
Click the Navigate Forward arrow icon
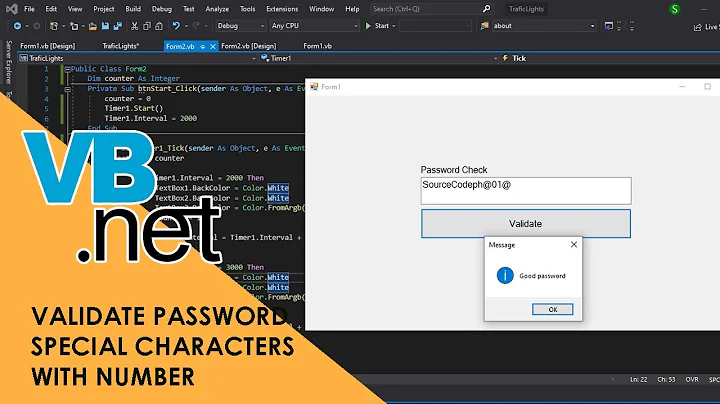pos(36,26)
